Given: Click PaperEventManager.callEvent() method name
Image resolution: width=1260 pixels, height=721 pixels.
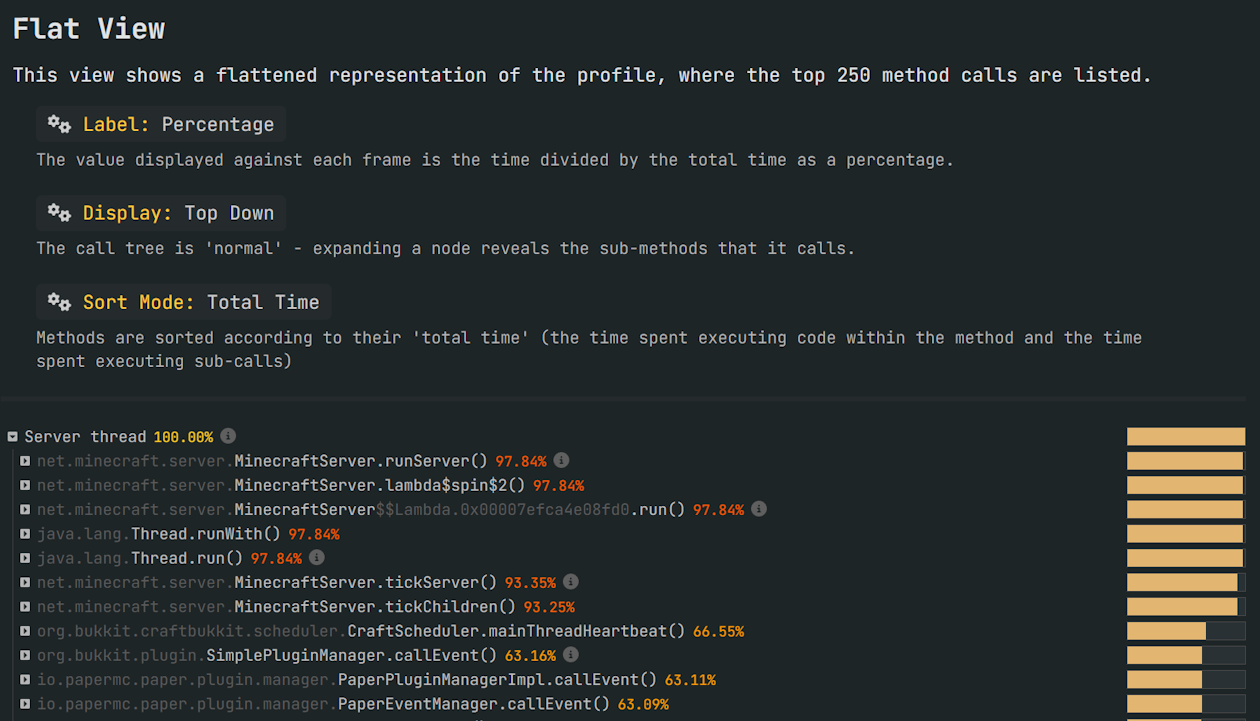Looking at the screenshot, I should [x=474, y=704].
